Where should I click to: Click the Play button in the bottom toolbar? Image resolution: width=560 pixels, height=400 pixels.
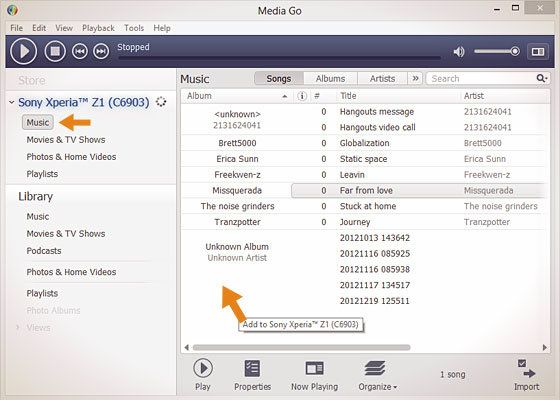pyautogui.click(x=203, y=374)
